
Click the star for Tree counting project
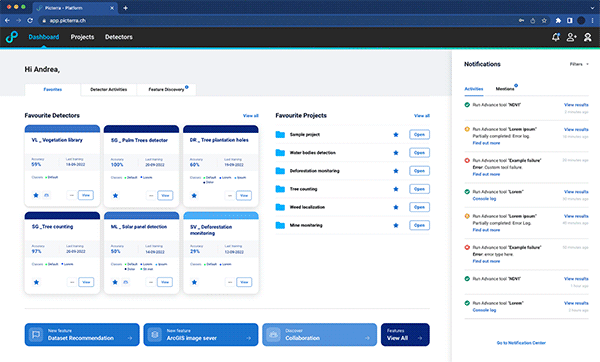pos(396,189)
